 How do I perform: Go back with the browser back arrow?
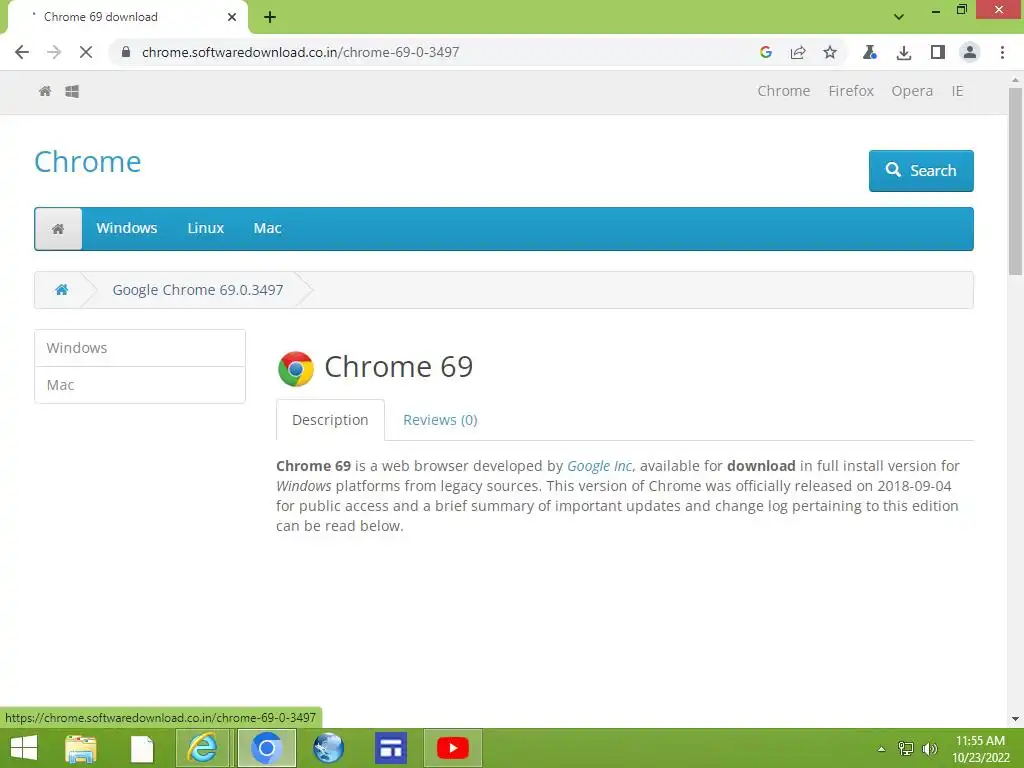tap(22, 52)
